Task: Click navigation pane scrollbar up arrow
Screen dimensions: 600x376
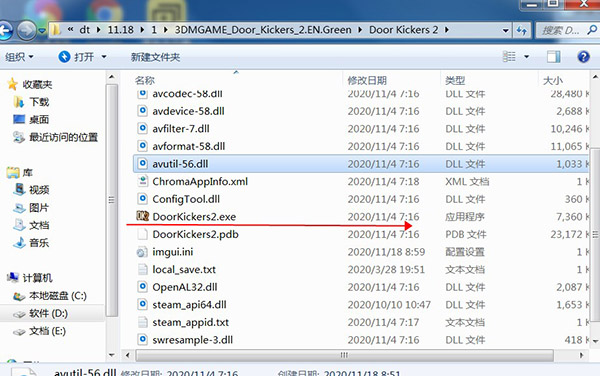Action: pos(111,77)
